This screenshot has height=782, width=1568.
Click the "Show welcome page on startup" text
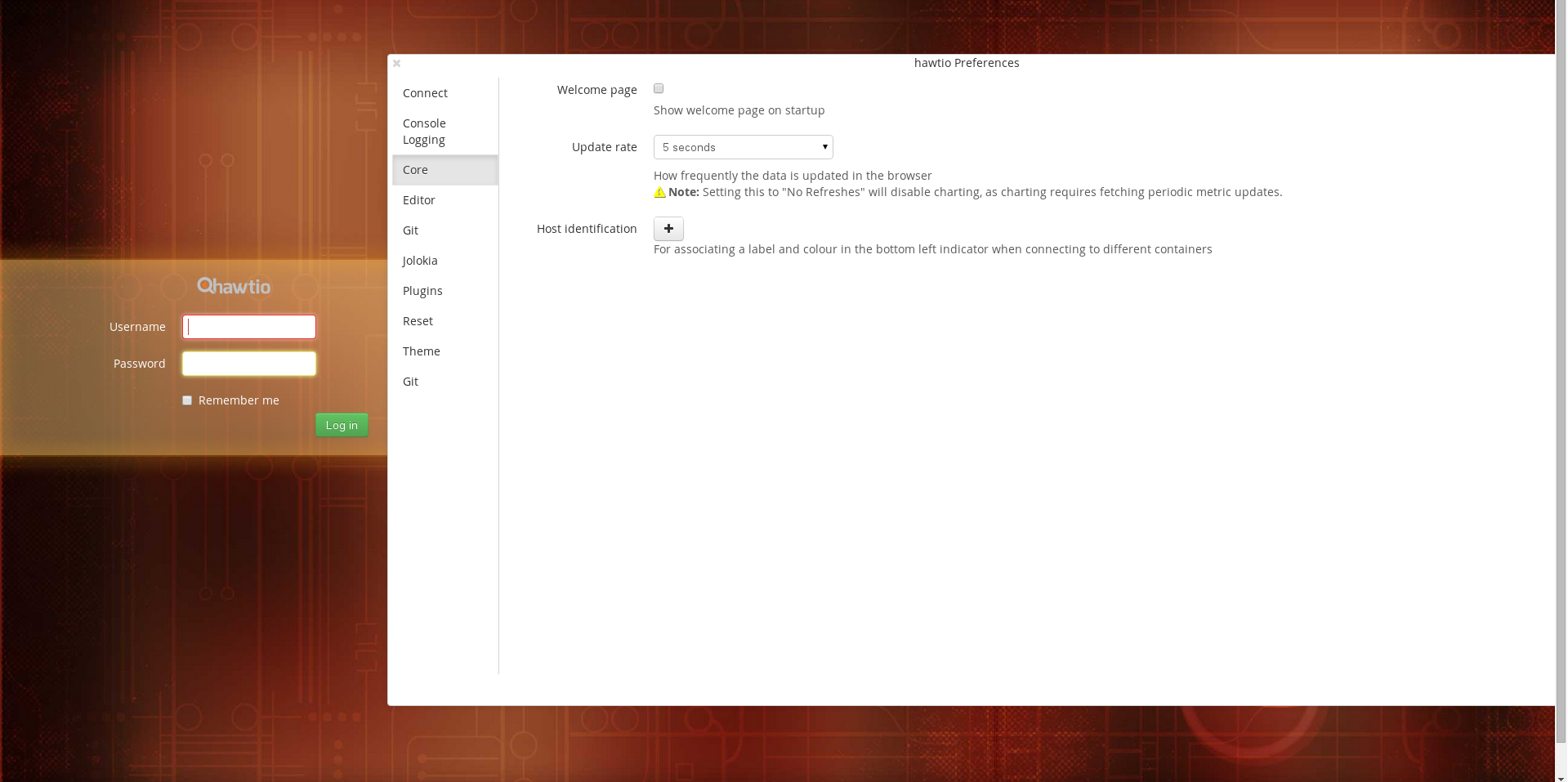pos(739,110)
